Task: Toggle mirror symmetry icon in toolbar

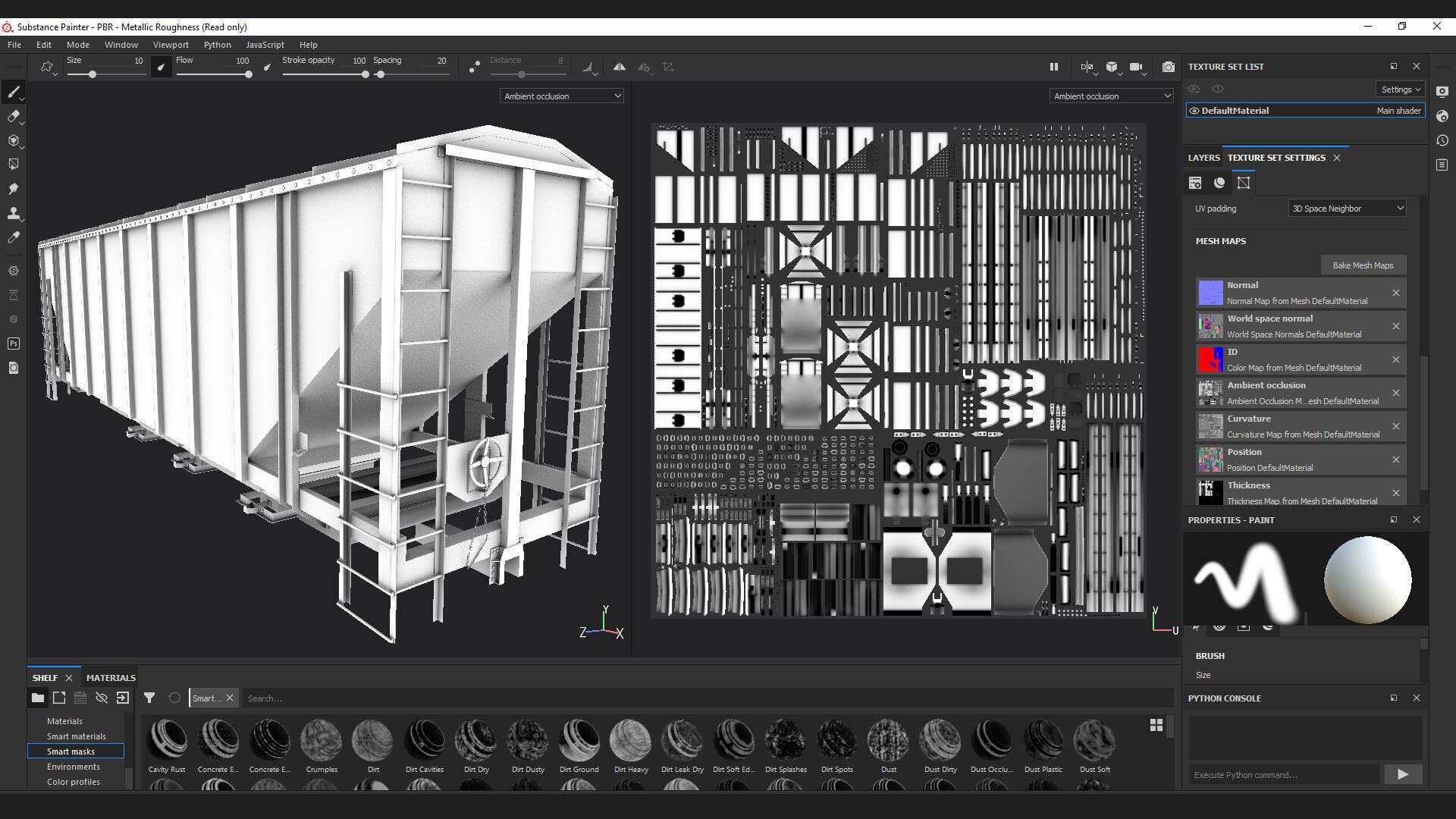Action: tap(620, 67)
